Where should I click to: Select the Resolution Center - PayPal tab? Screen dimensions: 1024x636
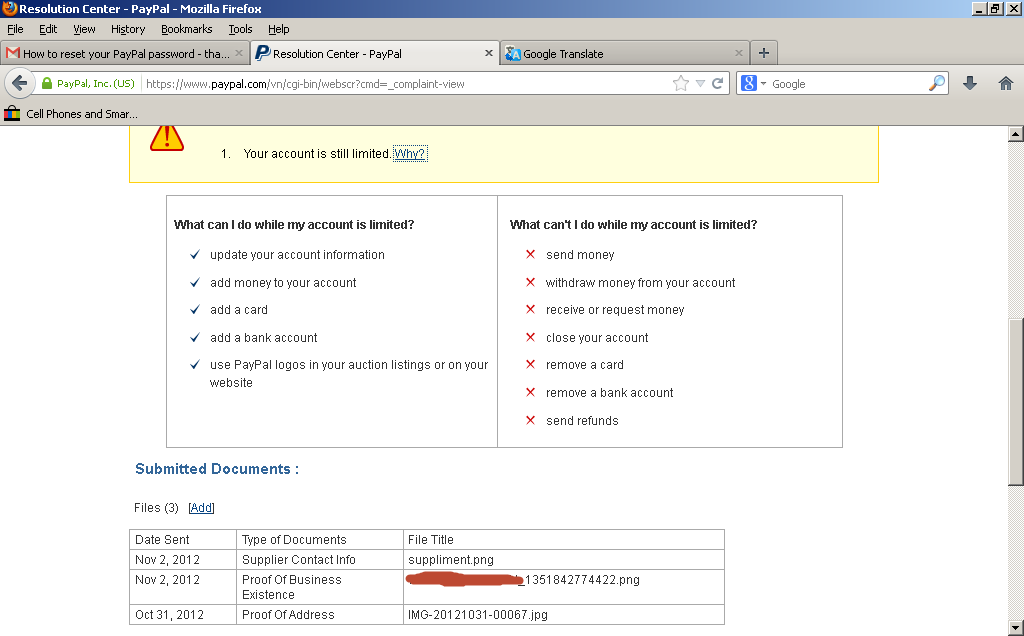(x=375, y=54)
